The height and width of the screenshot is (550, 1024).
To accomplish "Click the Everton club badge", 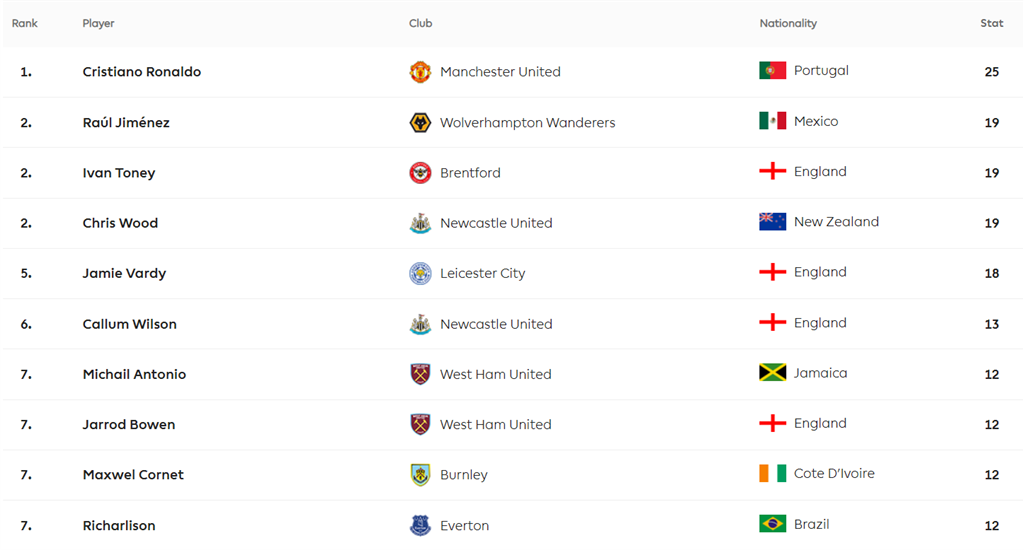I will click(420, 525).
